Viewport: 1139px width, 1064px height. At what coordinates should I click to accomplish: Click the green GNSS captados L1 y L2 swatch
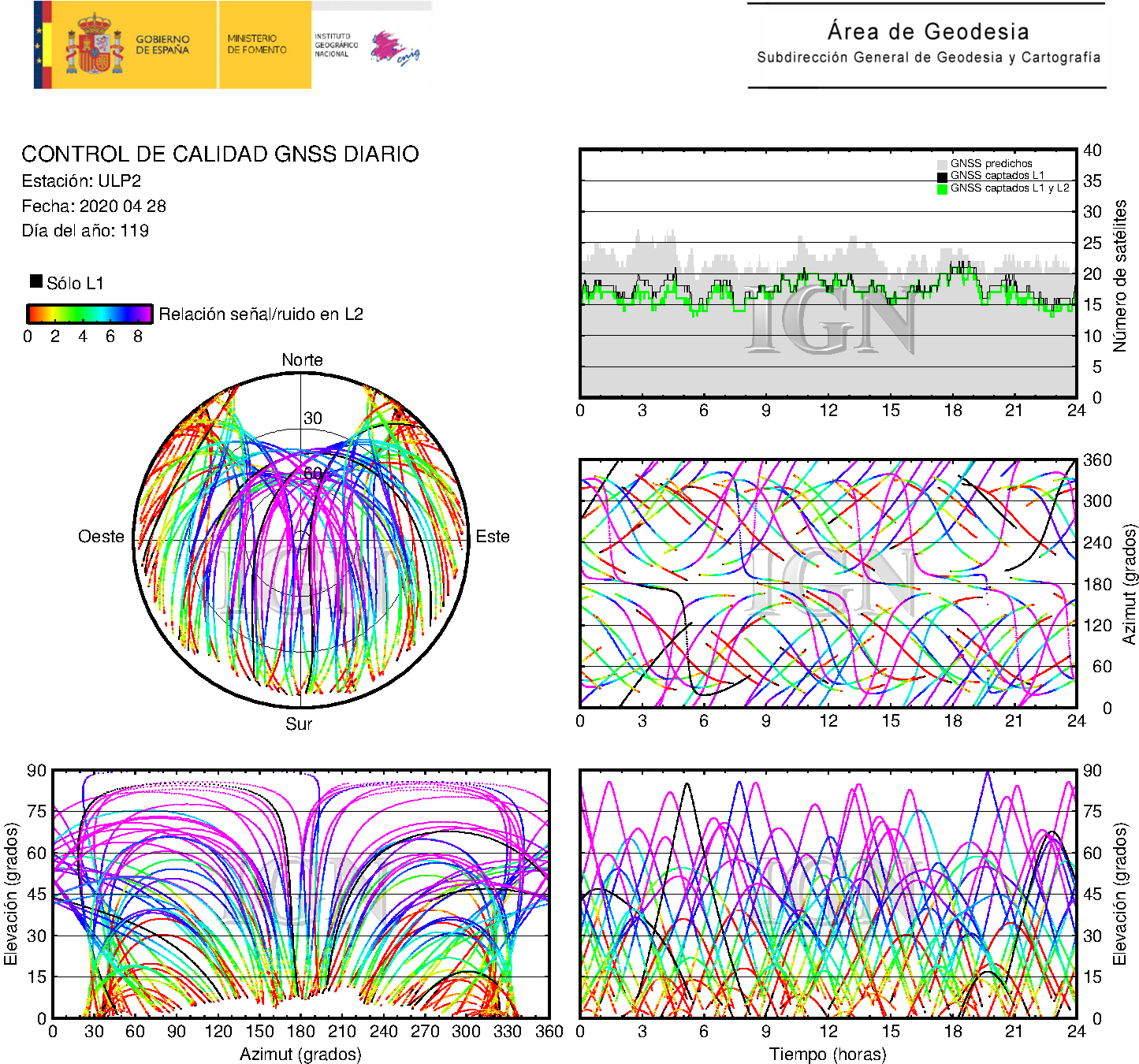tap(942, 189)
